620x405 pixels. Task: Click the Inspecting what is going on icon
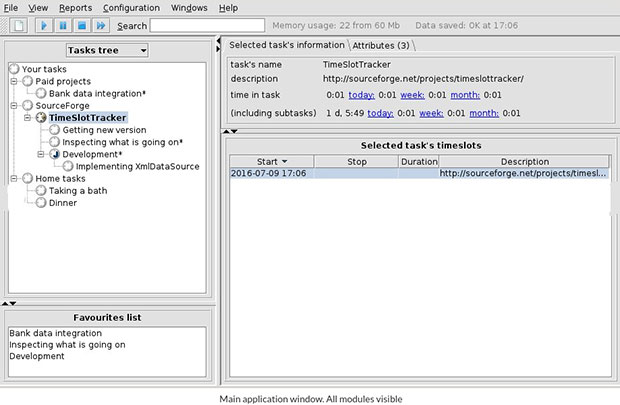click(x=55, y=142)
